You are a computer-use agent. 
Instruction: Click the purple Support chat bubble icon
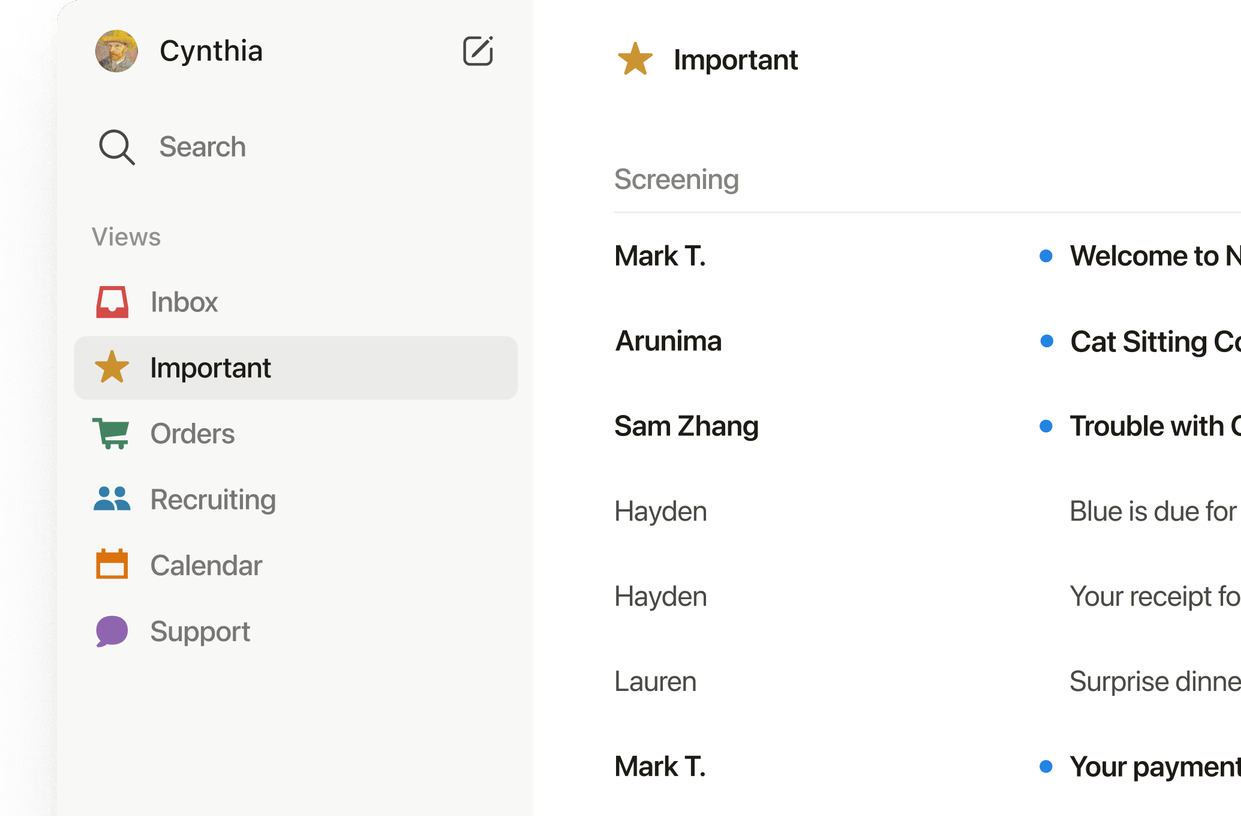coord(112,631)
